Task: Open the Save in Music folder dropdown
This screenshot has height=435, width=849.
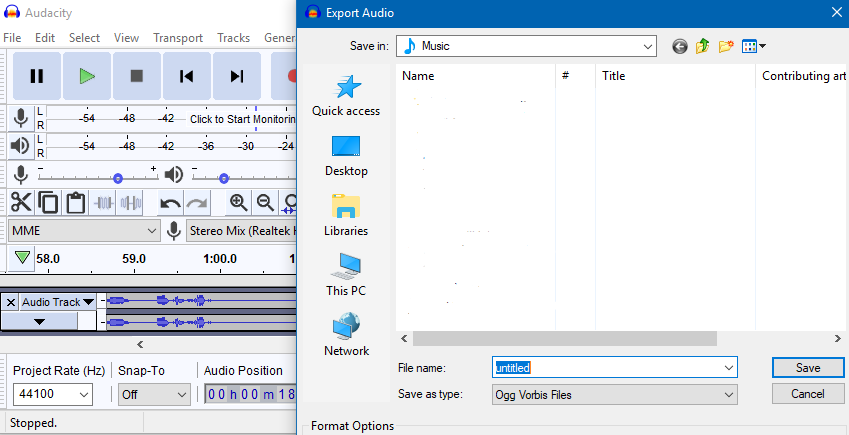Action: pyautogui.click(x=526, y=46)
